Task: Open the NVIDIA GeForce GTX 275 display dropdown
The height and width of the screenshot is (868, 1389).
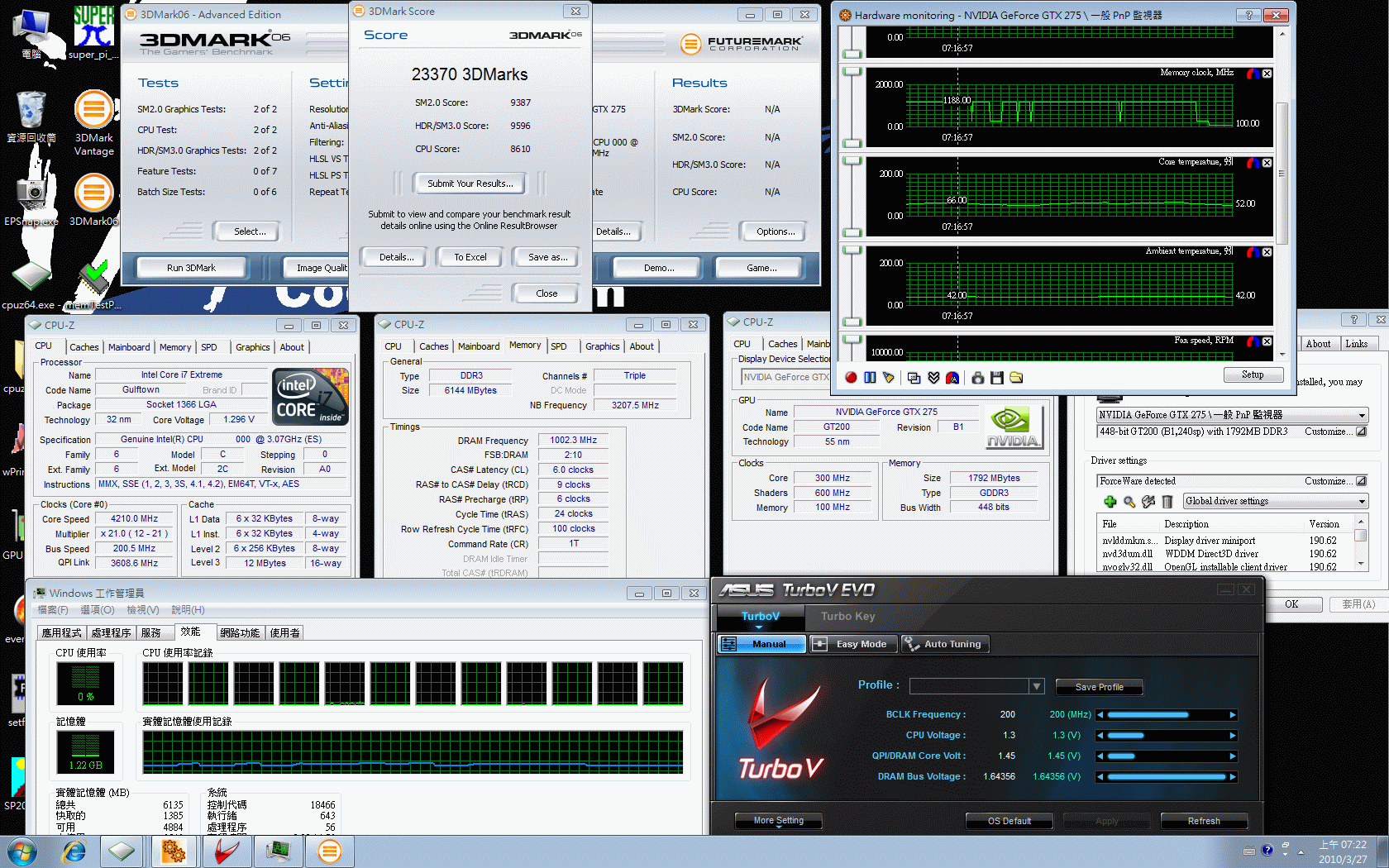Action: tap(1362, 415)
